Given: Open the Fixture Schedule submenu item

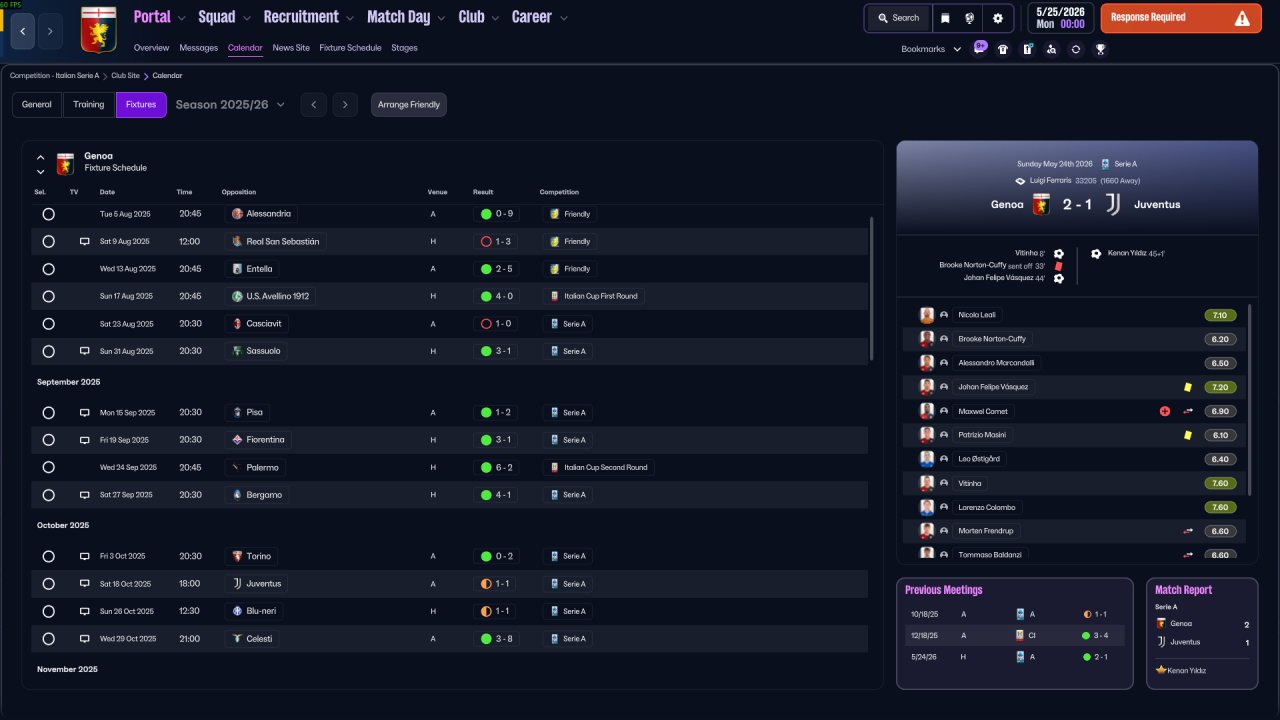Looking at the screenshot, I should [x=350, y=48].
